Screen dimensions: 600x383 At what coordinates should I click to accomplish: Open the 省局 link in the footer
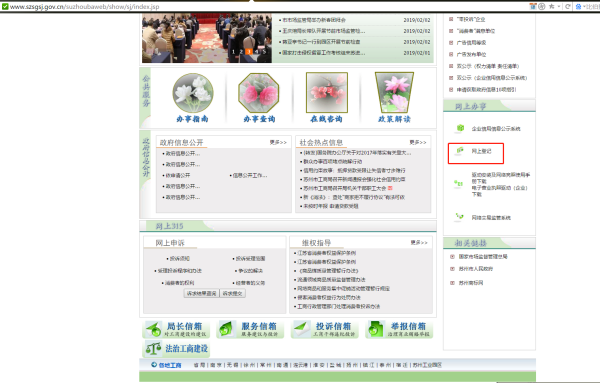(x=199, y=365)
